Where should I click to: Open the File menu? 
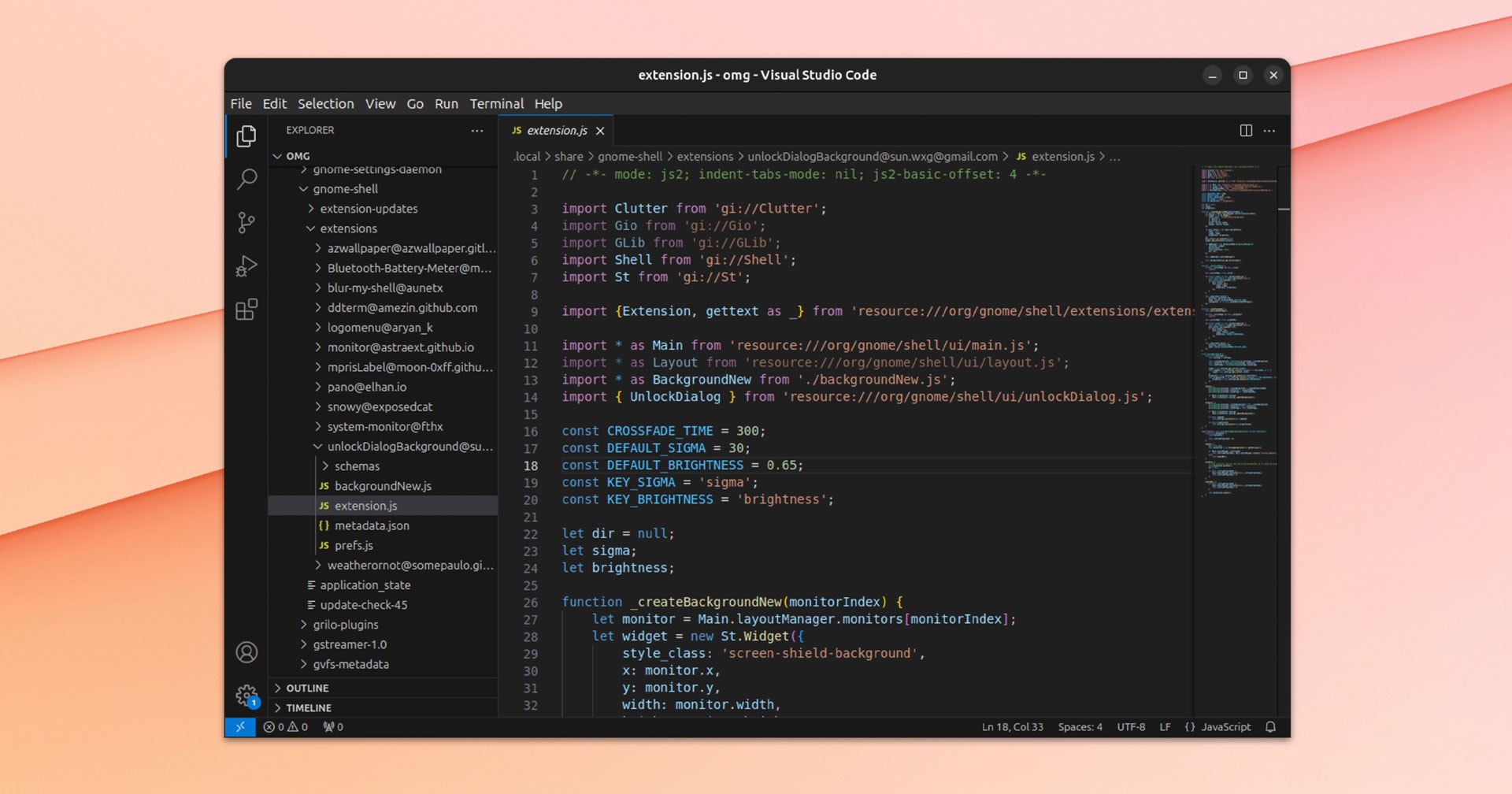point(241,103)
